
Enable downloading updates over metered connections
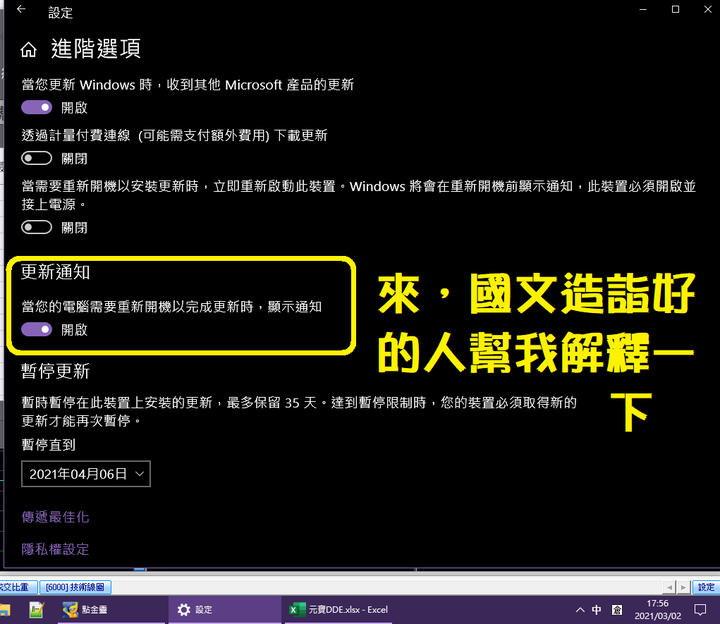click(x=37, y=158)
